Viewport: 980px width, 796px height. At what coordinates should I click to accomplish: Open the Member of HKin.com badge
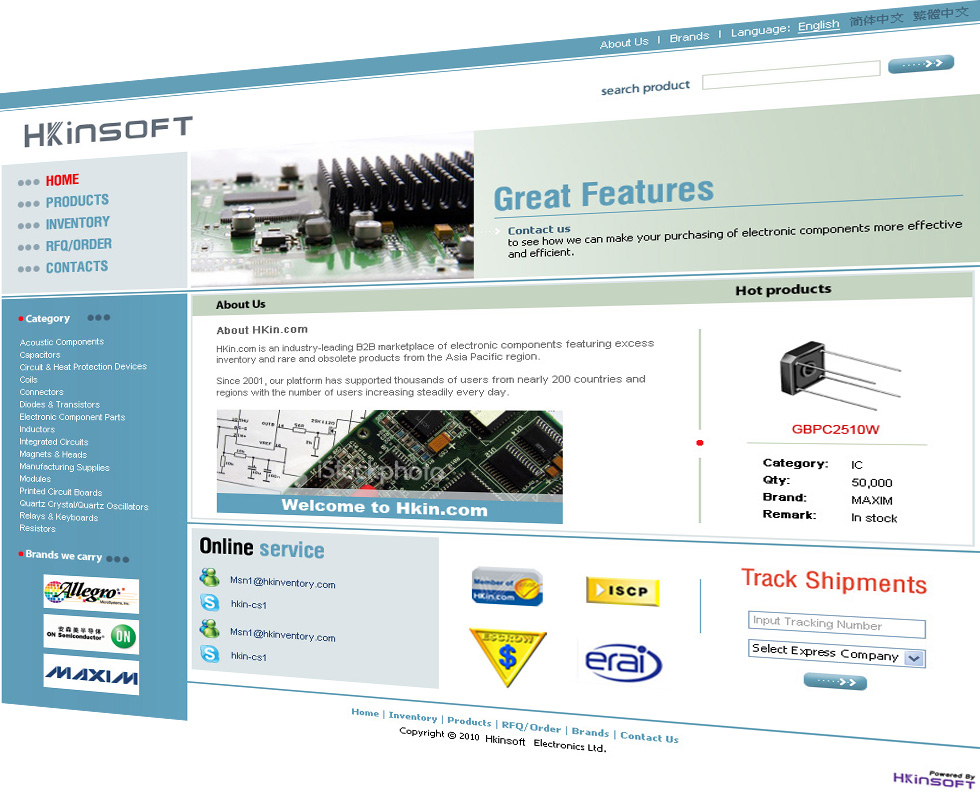pyautogui.click(x=507, y=587)
